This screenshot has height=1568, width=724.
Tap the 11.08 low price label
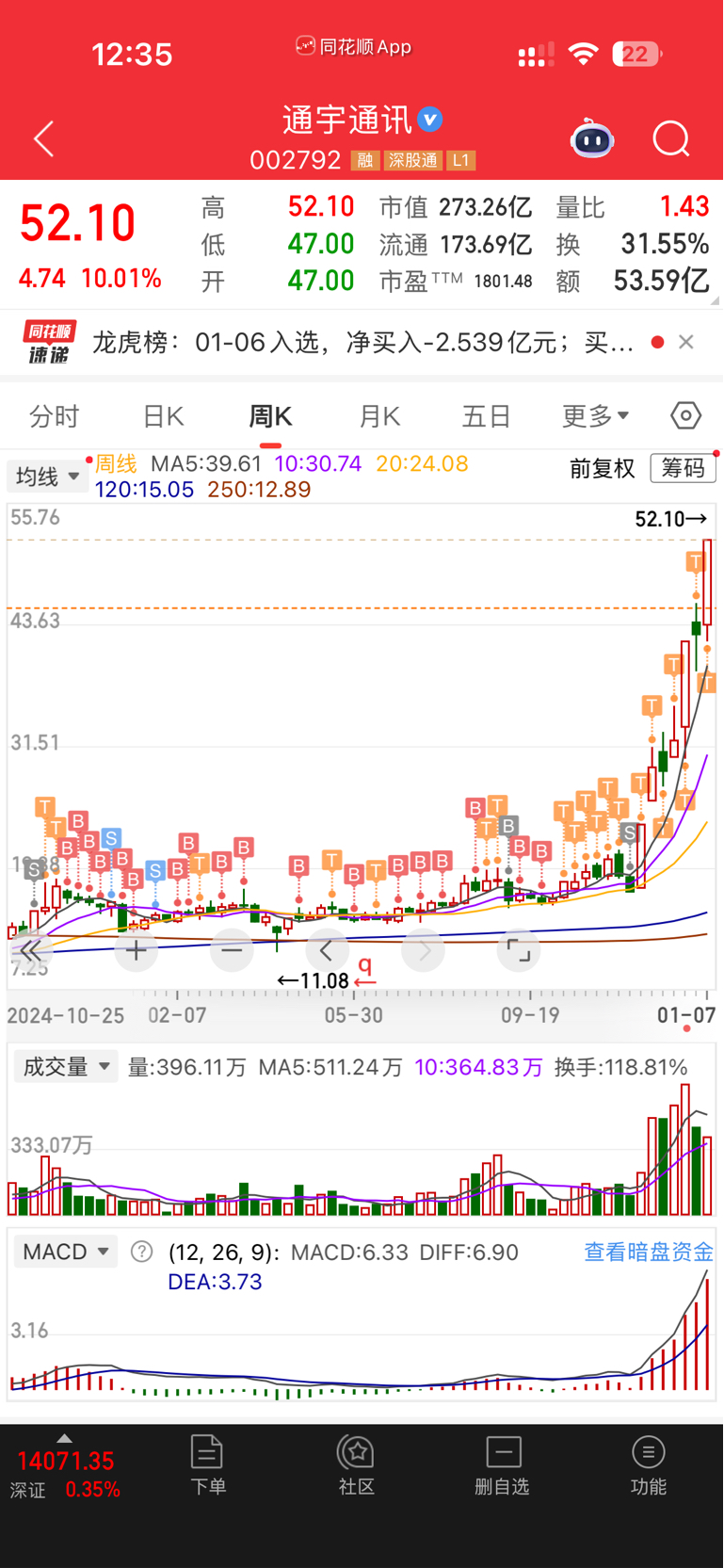[314, 981]
